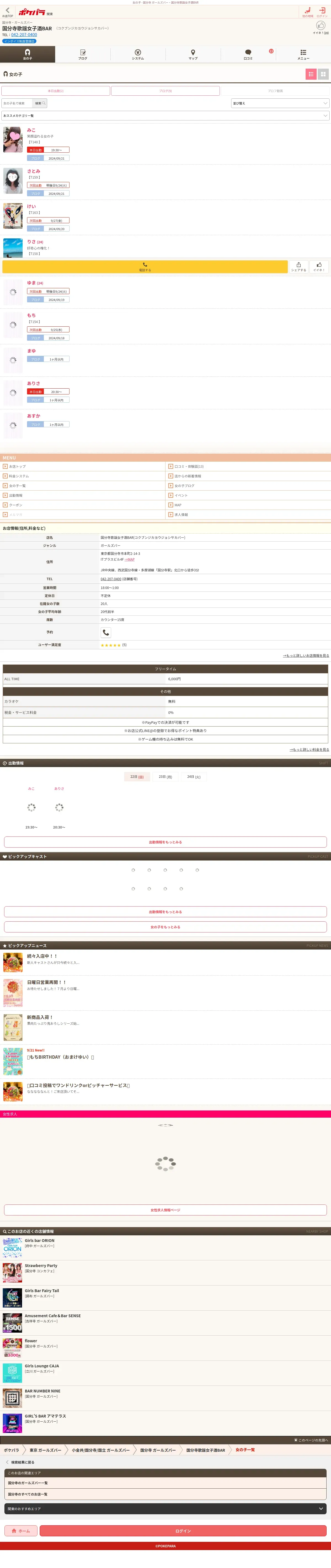This screenshot has width=331, height=1568.
Task: Click the phone icon in the 予約 row
Action: pos(106,633)
